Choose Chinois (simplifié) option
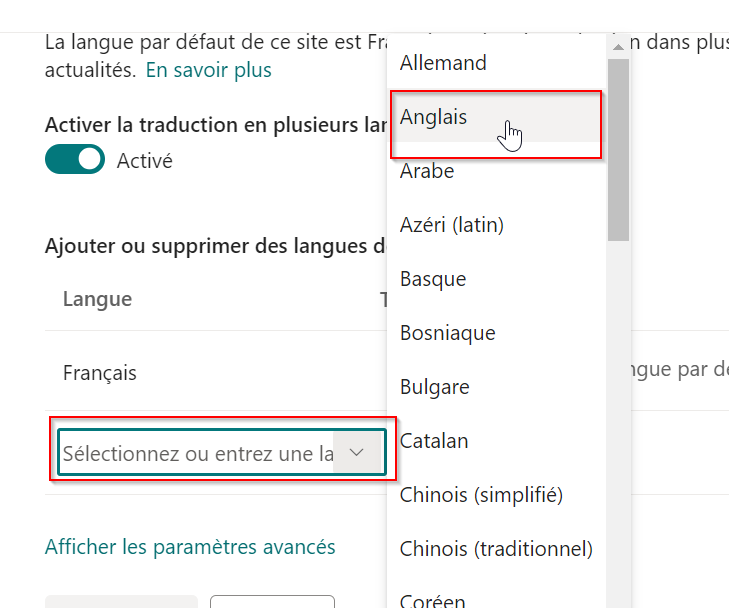 (x=481, y=495)
